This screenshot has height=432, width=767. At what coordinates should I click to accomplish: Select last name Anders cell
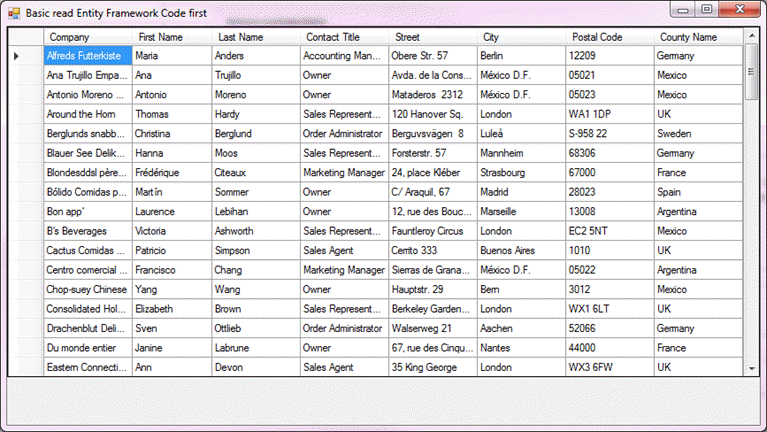tap(256, 56)
